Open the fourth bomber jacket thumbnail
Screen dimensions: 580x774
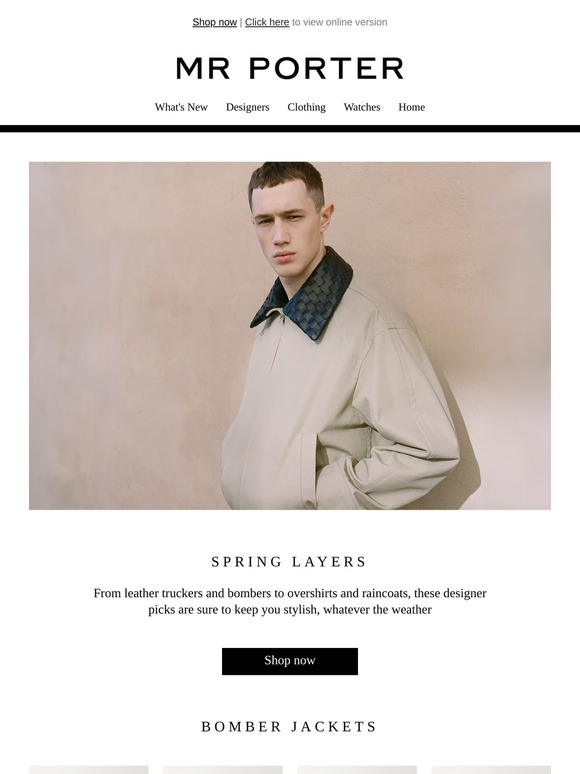pyautogui.click(x=491, y=770)
